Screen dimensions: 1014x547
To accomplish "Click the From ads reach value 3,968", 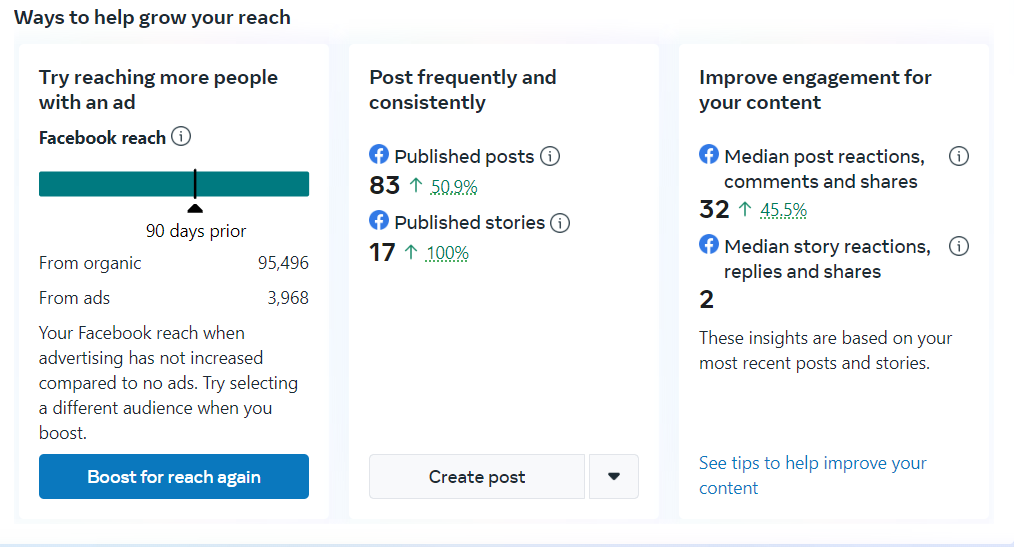I will pos(288,297).
